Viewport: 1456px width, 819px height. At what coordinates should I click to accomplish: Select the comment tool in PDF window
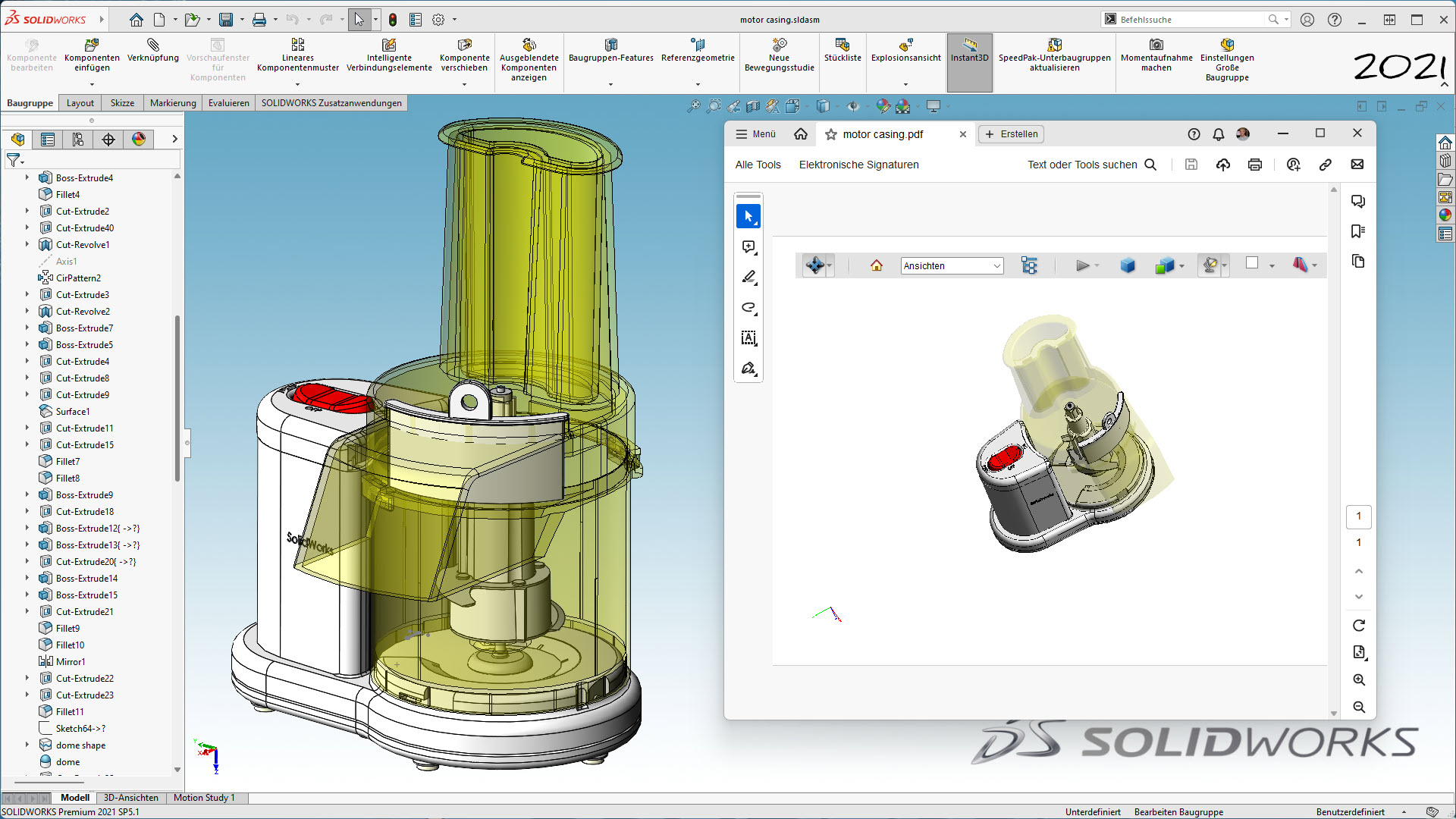[x=748, y=247]
